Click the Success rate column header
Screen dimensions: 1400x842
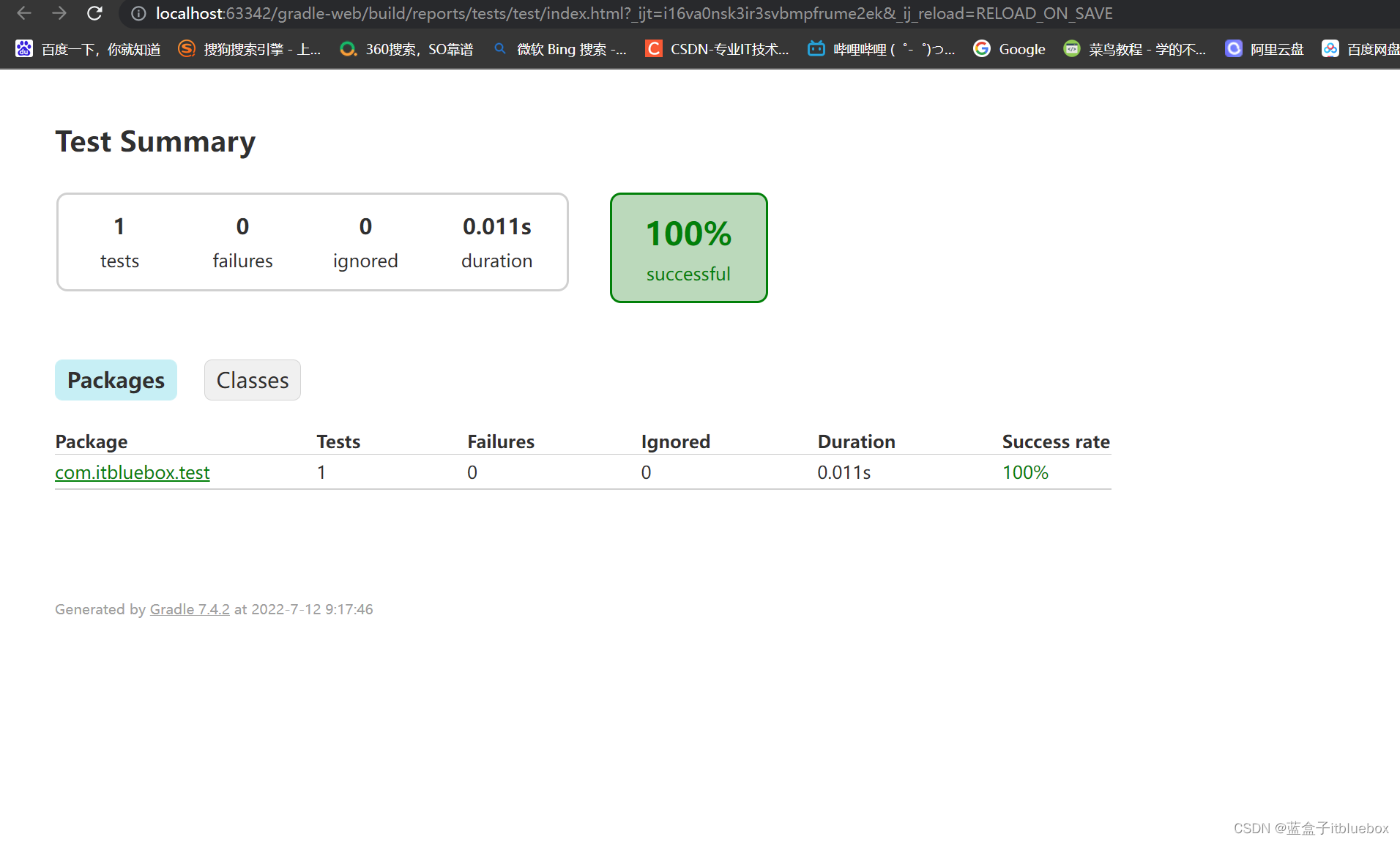pyautogui.click(x=1056, y=442)
